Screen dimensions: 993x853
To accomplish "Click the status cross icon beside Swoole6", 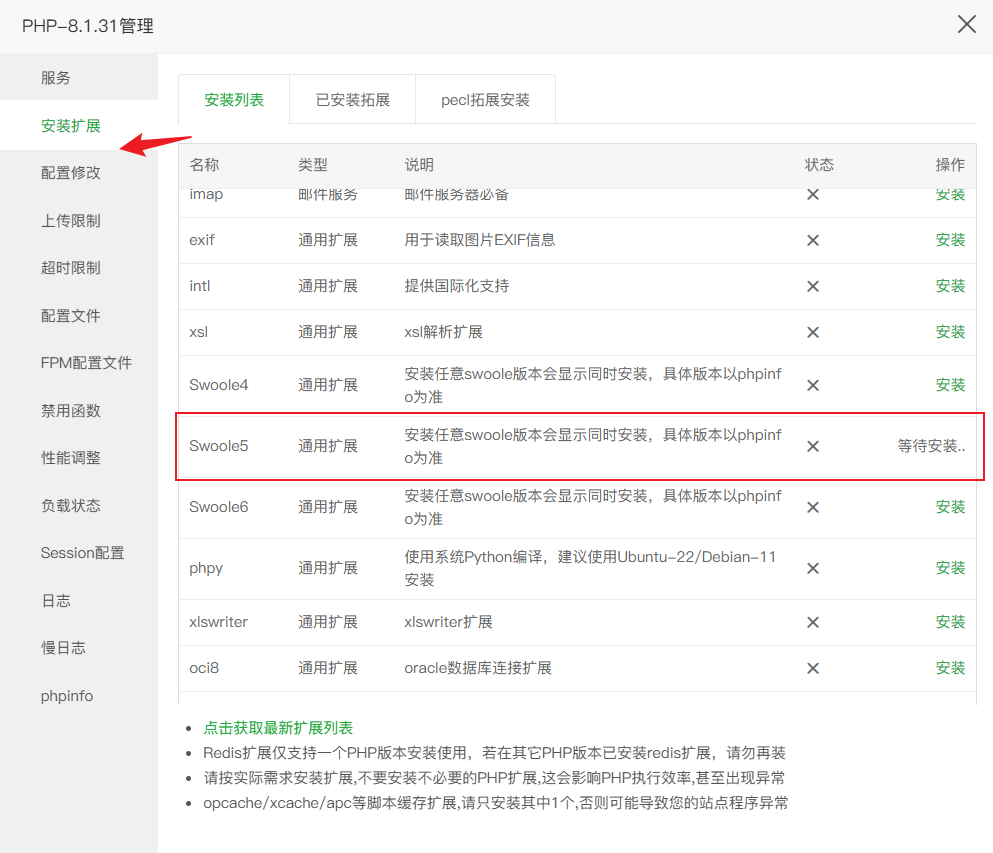I will 813,507.
